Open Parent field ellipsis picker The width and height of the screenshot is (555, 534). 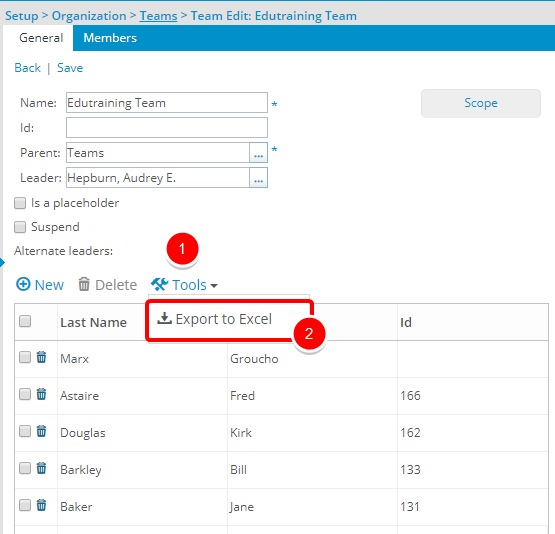pos(258,153)
